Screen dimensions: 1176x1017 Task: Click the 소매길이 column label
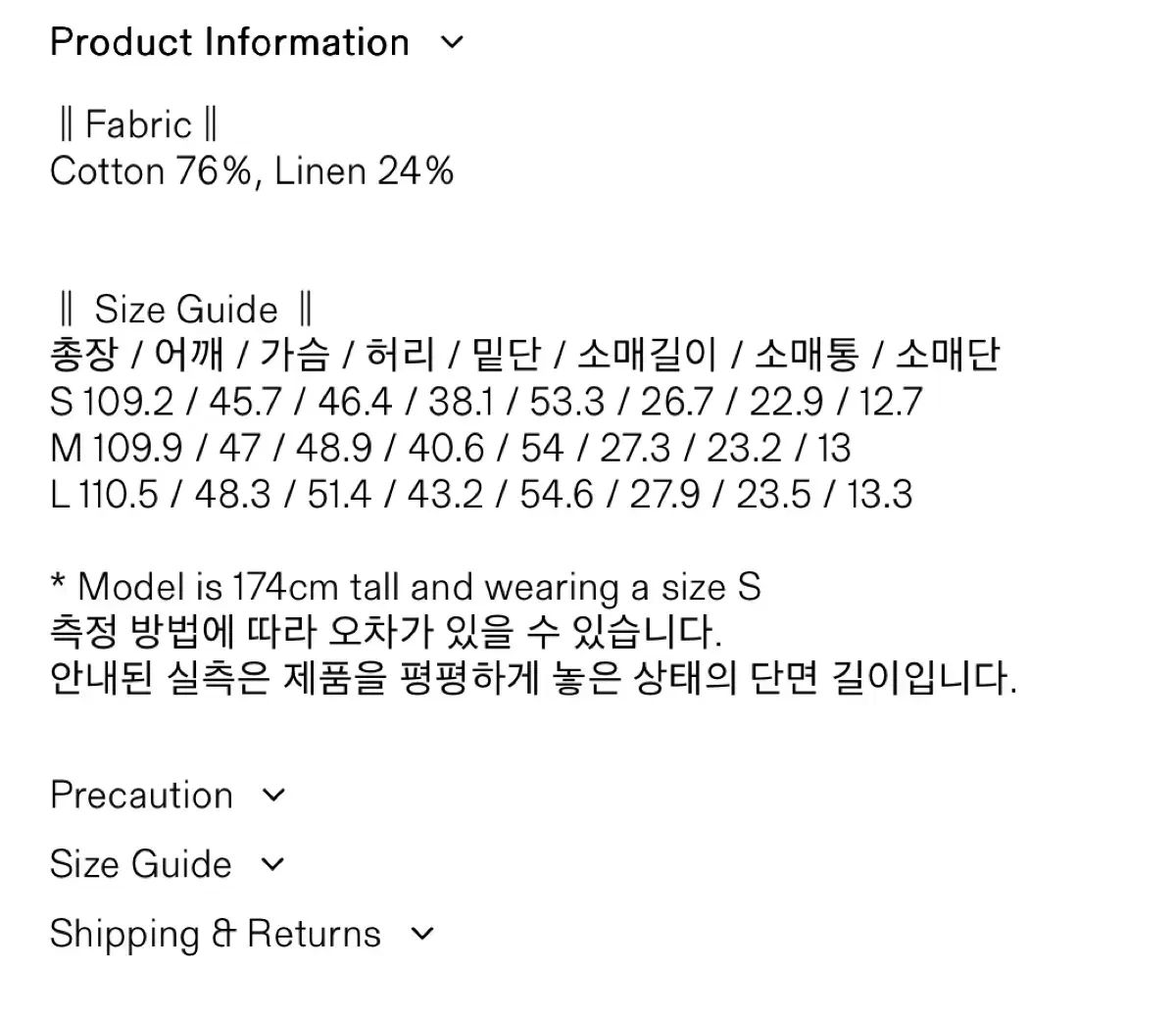pos(647,355)
